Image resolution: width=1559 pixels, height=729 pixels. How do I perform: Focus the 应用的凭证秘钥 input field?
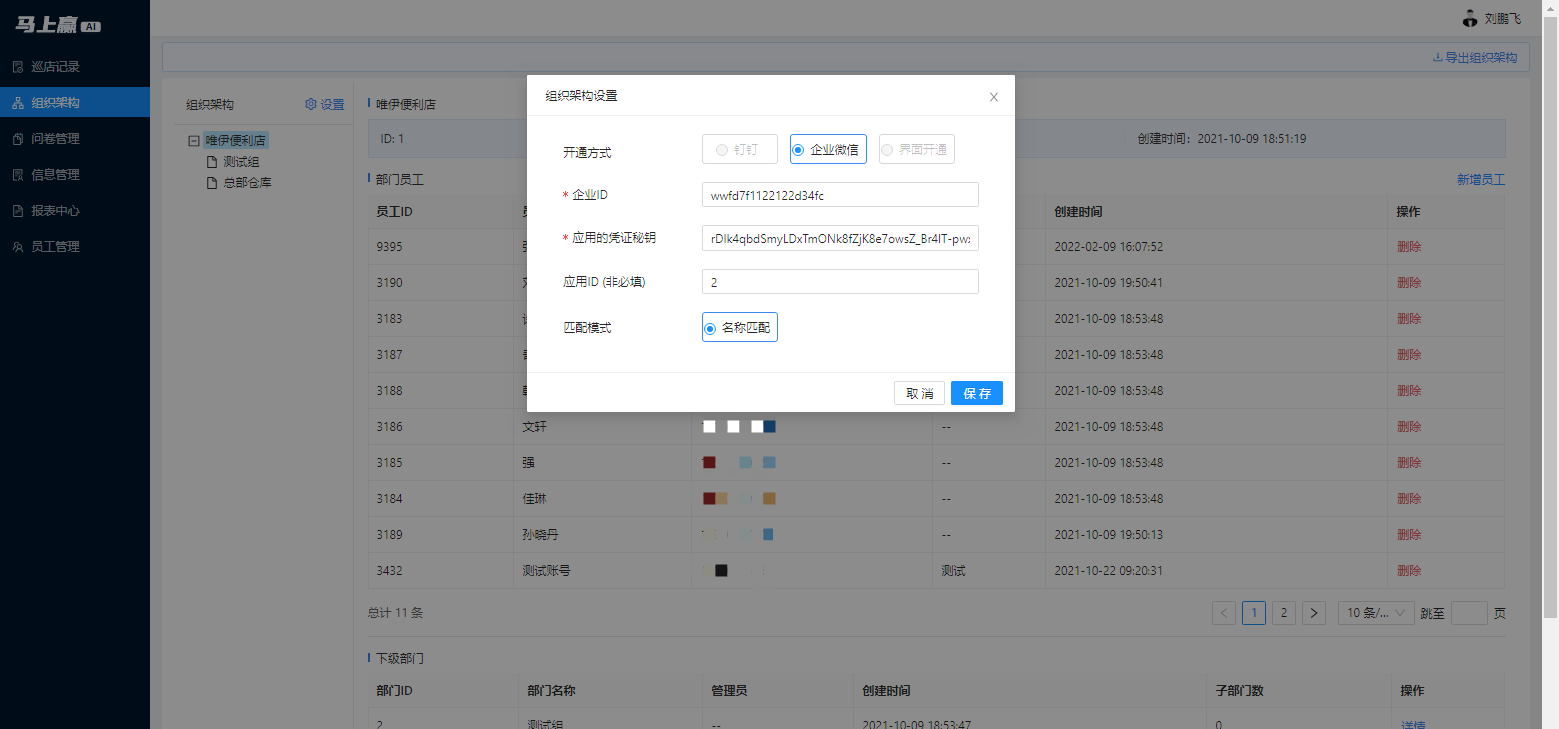point(840,239)
